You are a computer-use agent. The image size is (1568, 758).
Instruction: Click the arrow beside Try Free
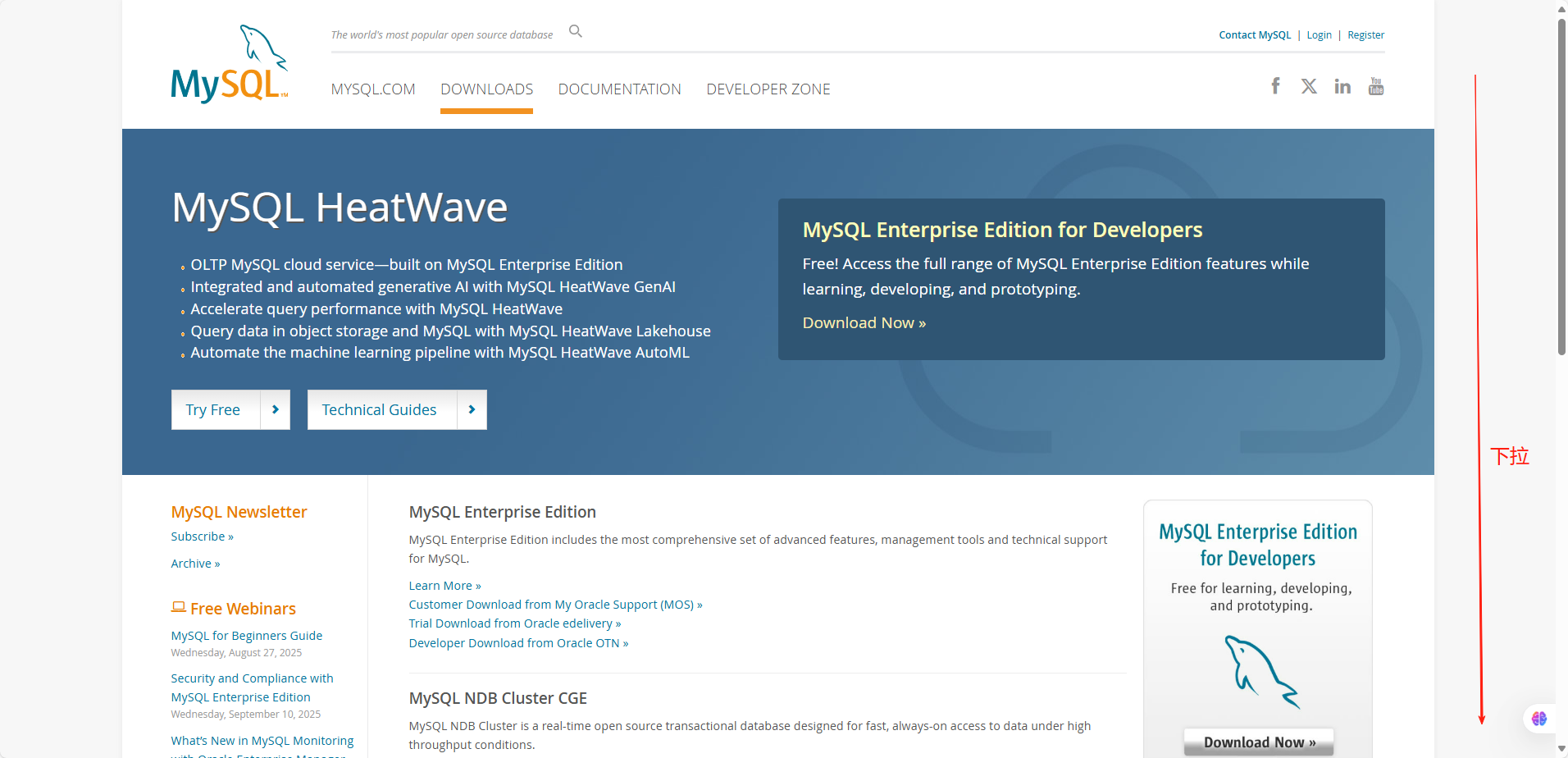coord(276,409)
